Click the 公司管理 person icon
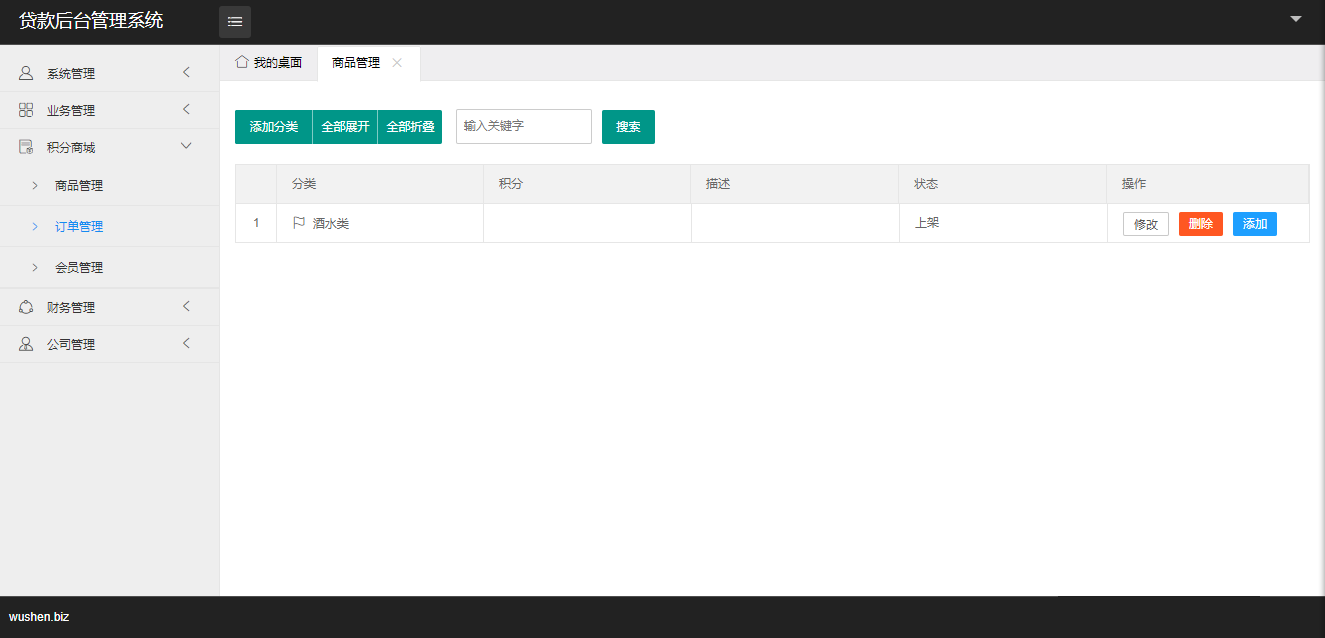Viewport: 1325px width, 638px height. 26,344
